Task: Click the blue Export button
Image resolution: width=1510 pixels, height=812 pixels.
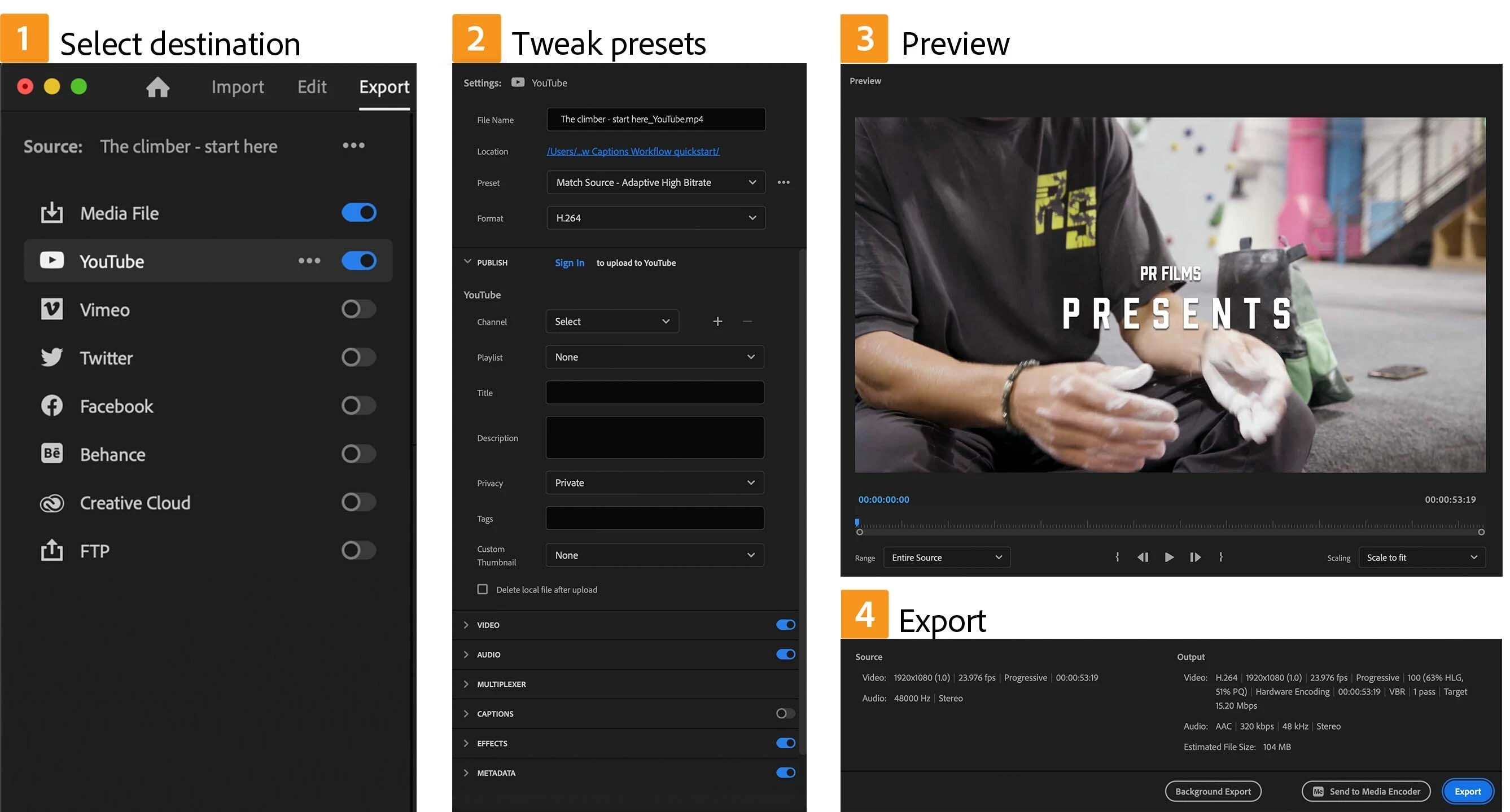Action: point(1467,792)
